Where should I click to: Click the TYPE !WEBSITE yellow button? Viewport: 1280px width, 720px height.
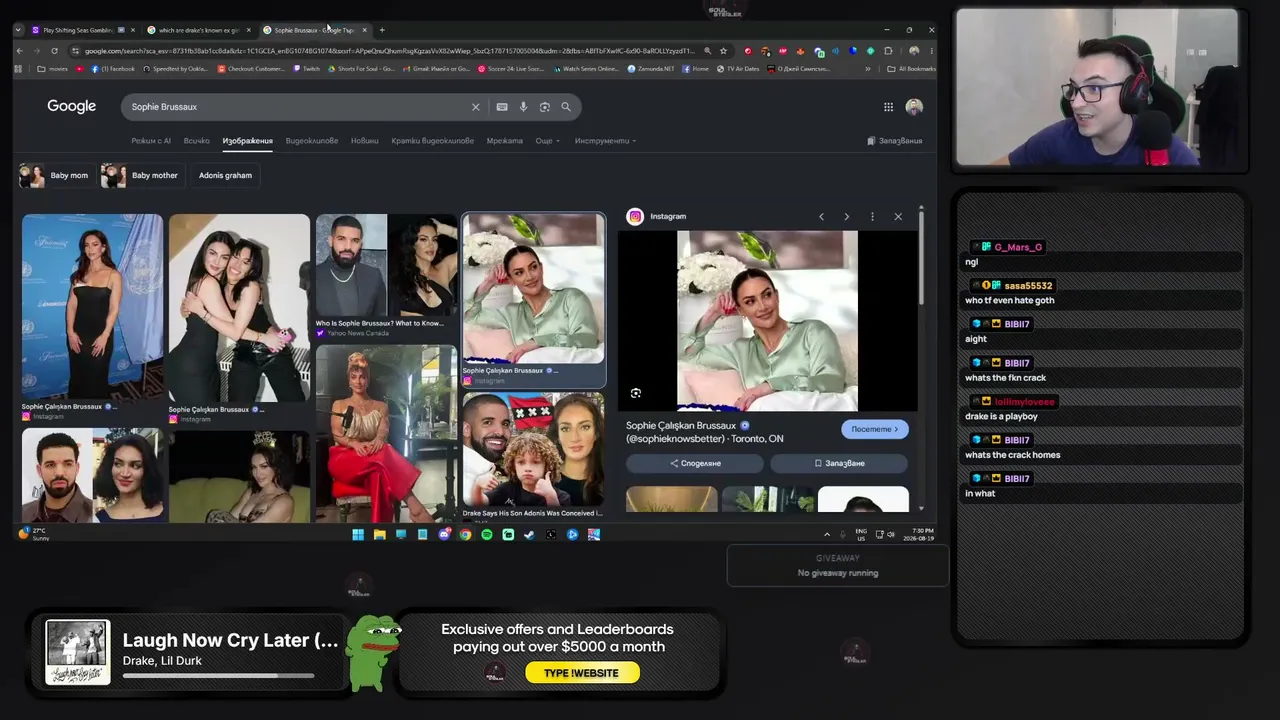tap(582, 673)
